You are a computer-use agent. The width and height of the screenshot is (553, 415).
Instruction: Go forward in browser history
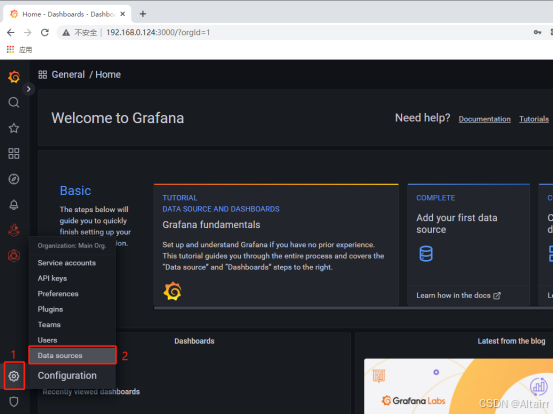(x=28, y=32)
